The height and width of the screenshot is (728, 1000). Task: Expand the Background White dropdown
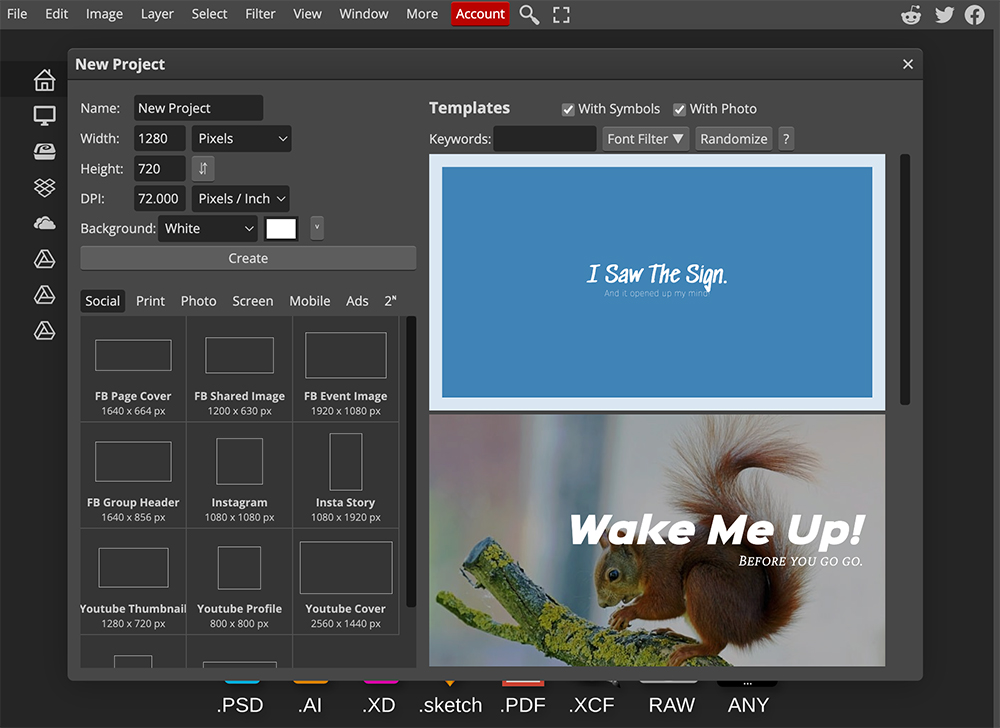[208, 228]
